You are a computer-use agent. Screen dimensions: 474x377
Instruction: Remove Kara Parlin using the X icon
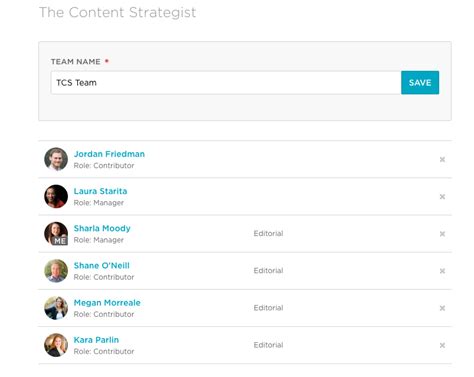pos(442,345)
